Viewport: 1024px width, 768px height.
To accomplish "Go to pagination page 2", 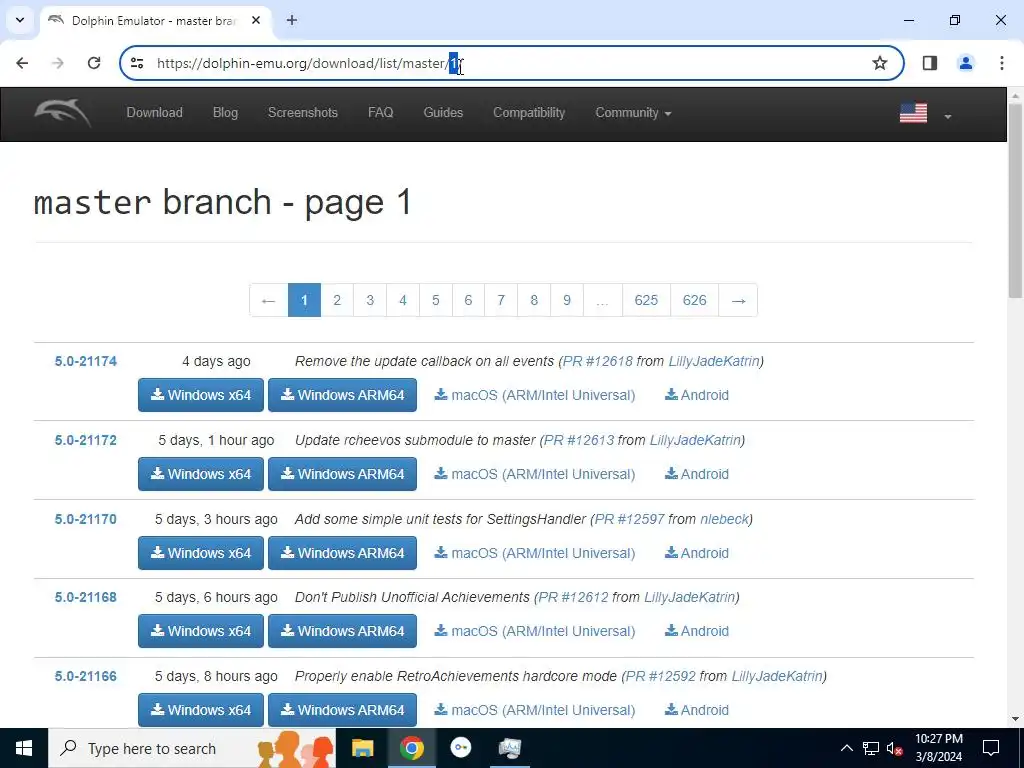I will (337, 300).
